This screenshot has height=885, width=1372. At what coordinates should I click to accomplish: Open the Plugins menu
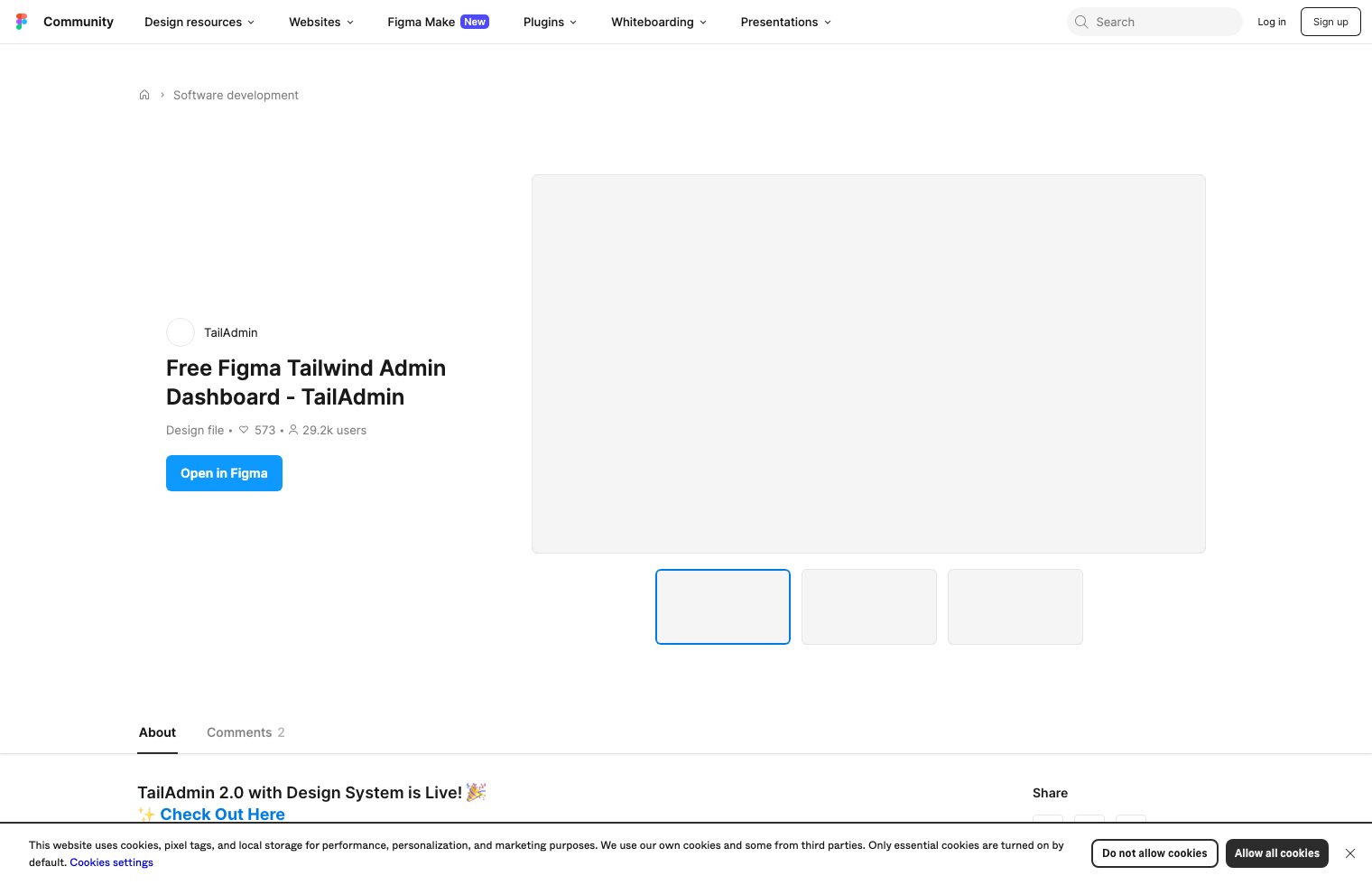549,22
